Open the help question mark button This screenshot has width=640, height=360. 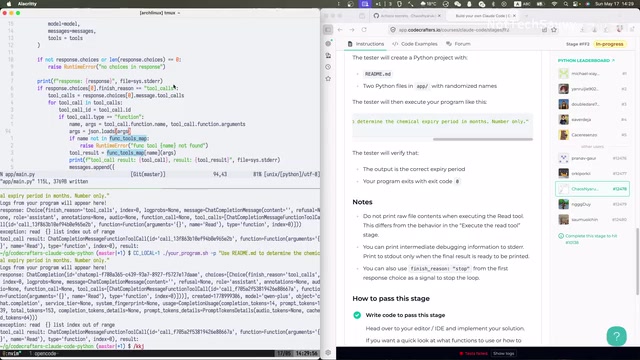pos(616,336)
